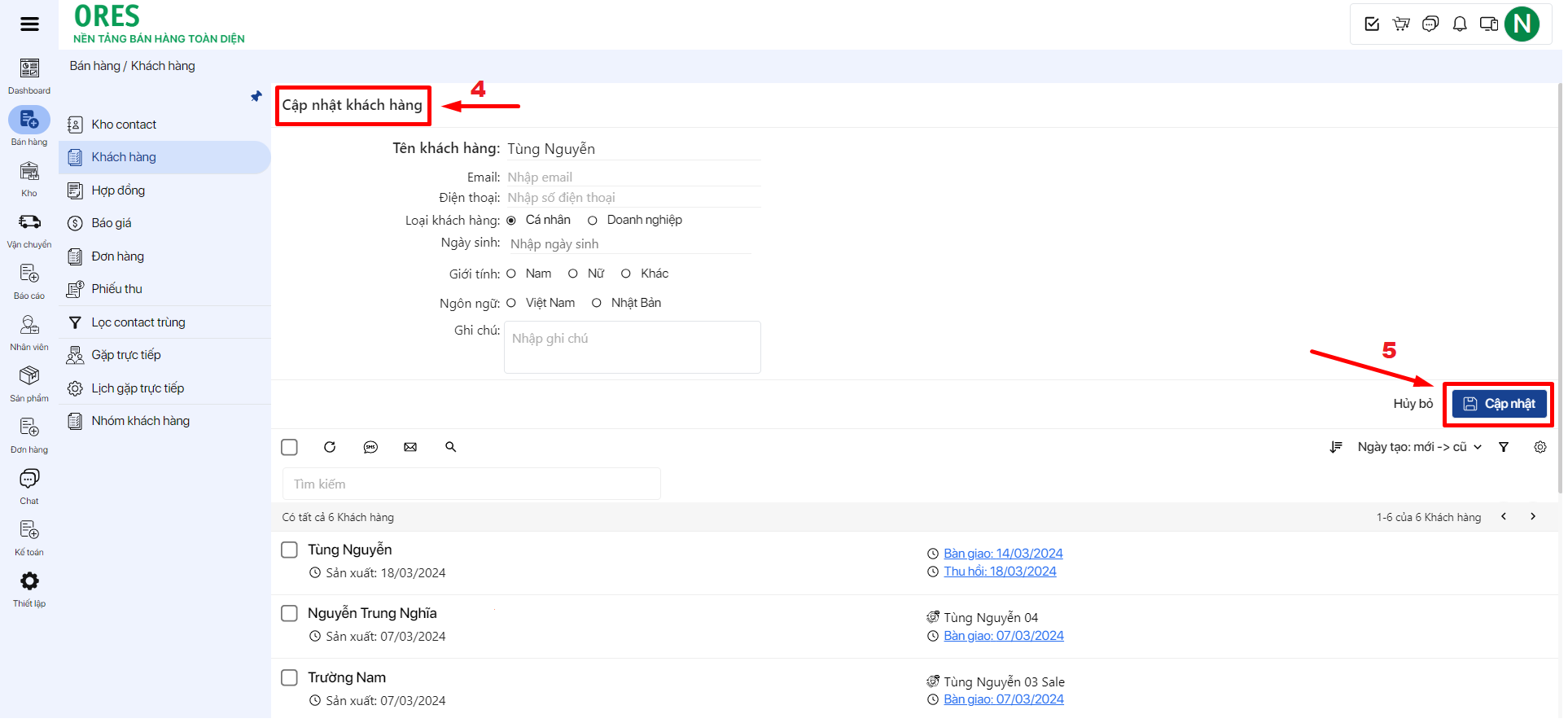
Task: Open the filter funnel icon
Action: tap(1504, 447)
